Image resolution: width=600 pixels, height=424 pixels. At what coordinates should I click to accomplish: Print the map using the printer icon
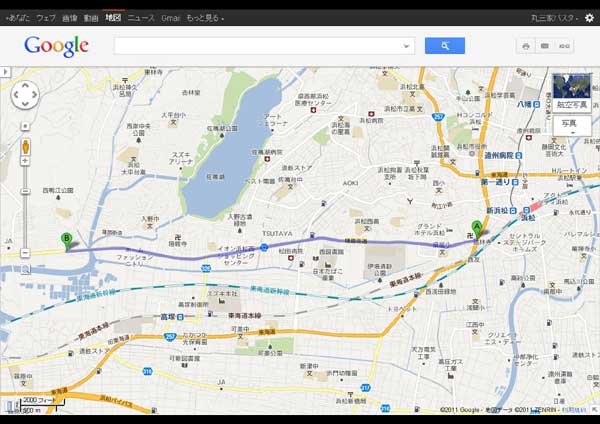526,46
